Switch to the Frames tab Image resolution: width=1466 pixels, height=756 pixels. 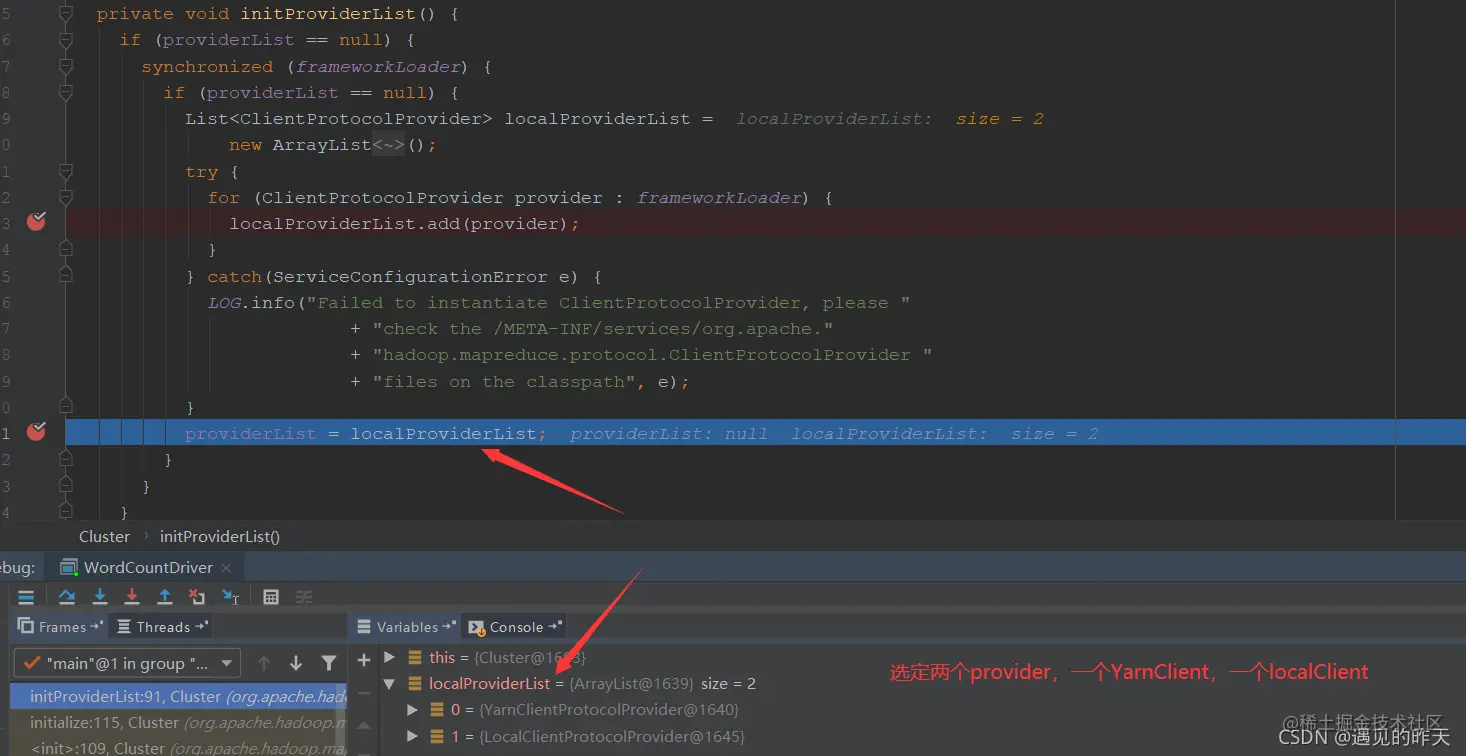pyautogui.click(x=62, y=627)
